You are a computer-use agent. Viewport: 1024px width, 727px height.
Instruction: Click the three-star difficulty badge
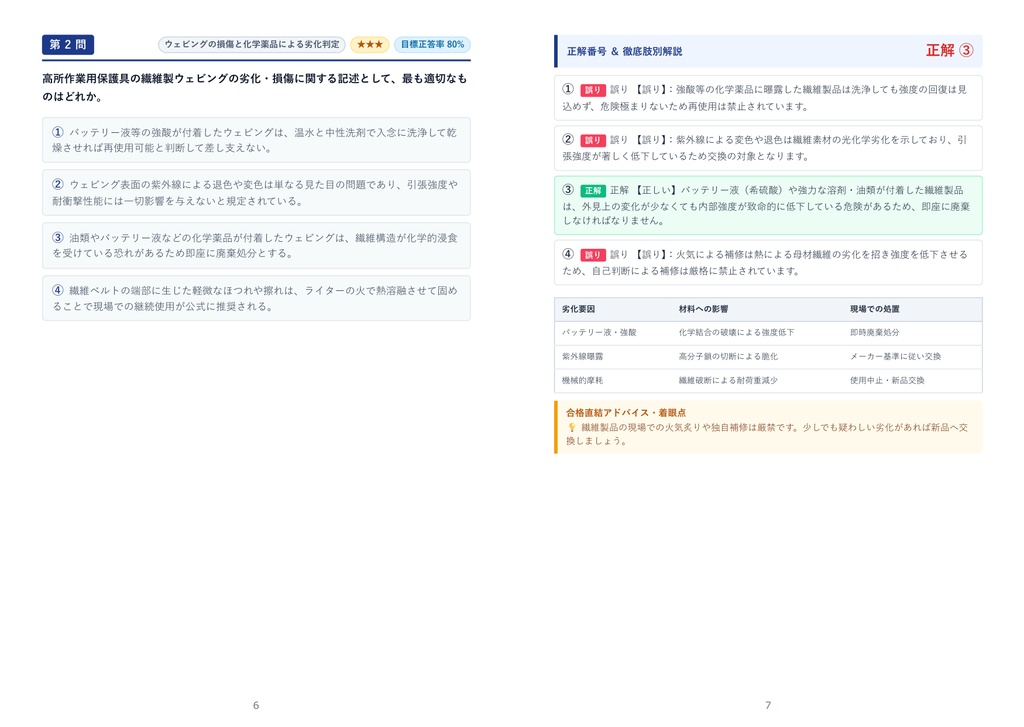[x=370, y=44]
